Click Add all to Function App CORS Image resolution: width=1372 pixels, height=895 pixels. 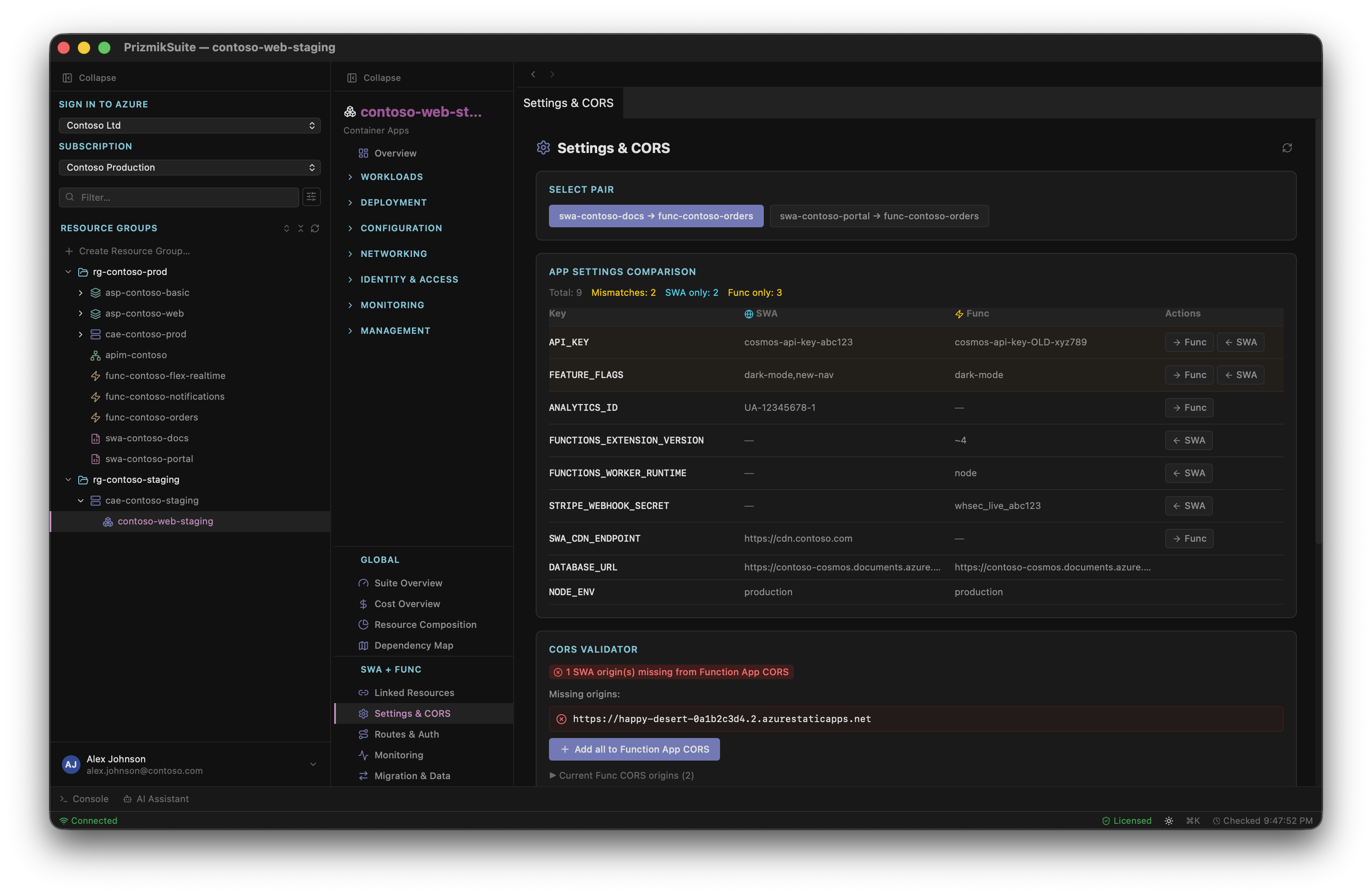click(634, 749)
